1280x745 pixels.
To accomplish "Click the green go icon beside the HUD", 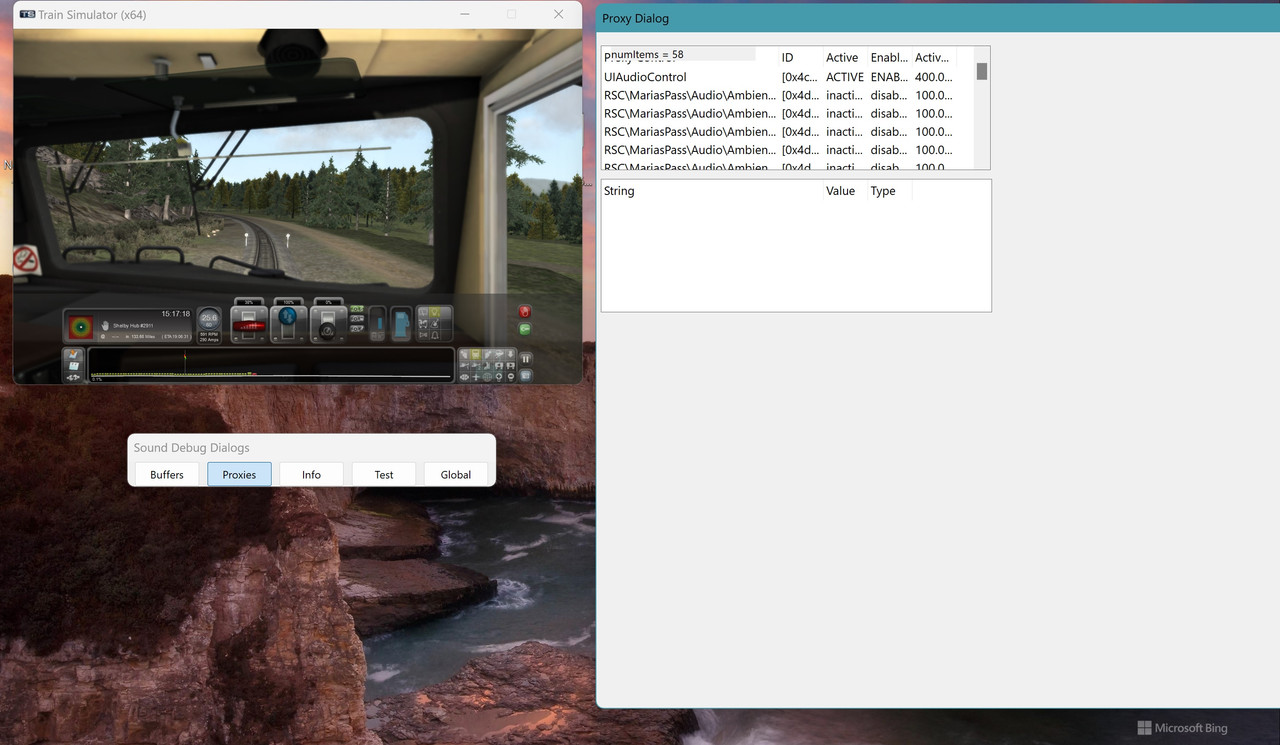I will click(527, 329).
